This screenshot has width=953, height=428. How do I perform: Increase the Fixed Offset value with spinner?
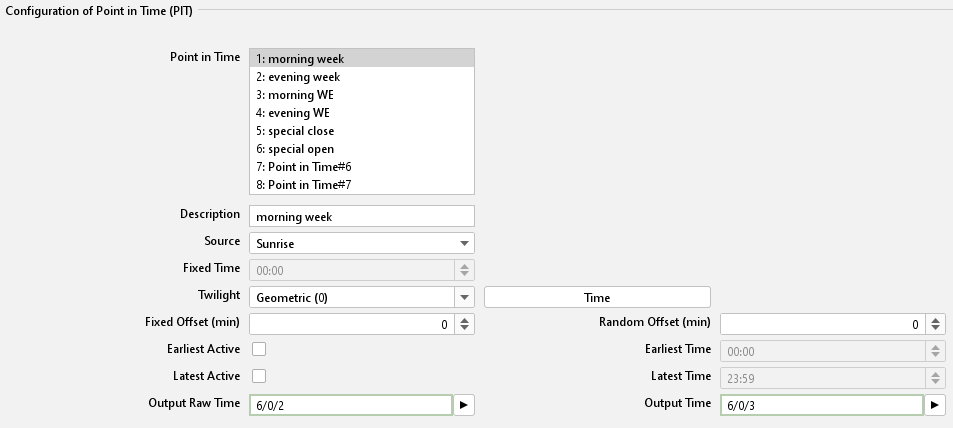pos(465,320)
